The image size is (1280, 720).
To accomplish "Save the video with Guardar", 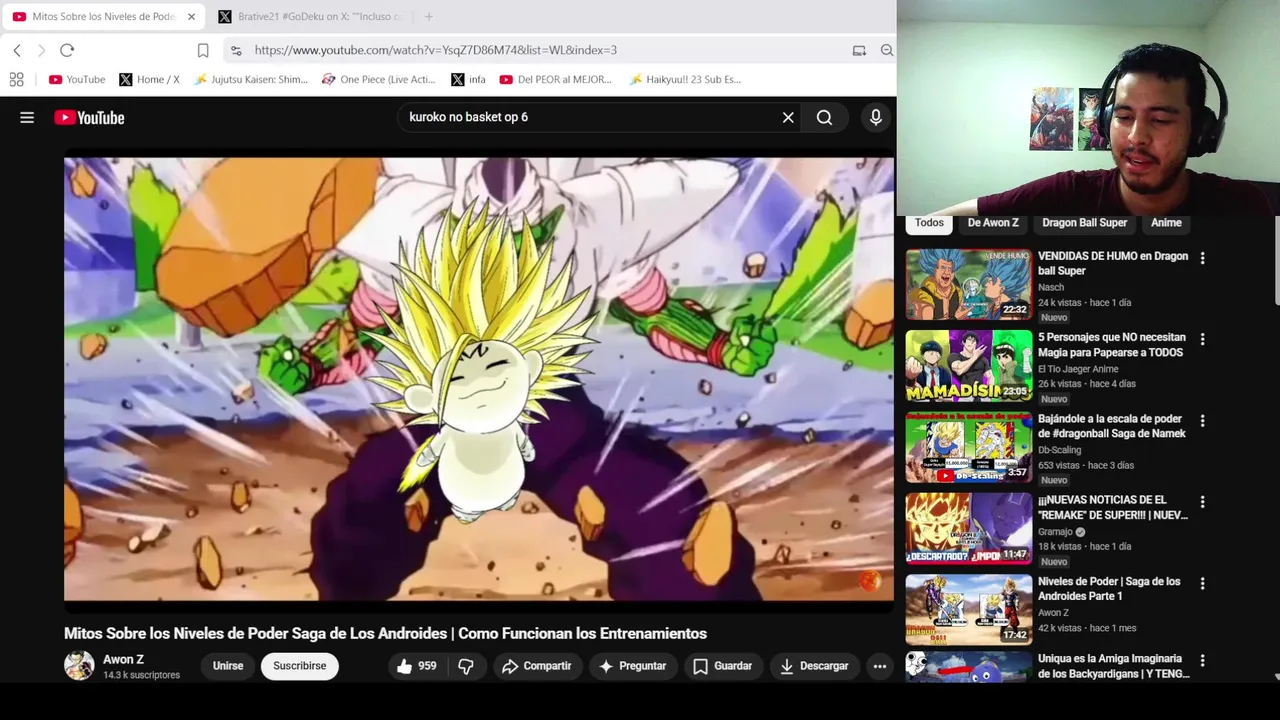I will pos(722,666).
